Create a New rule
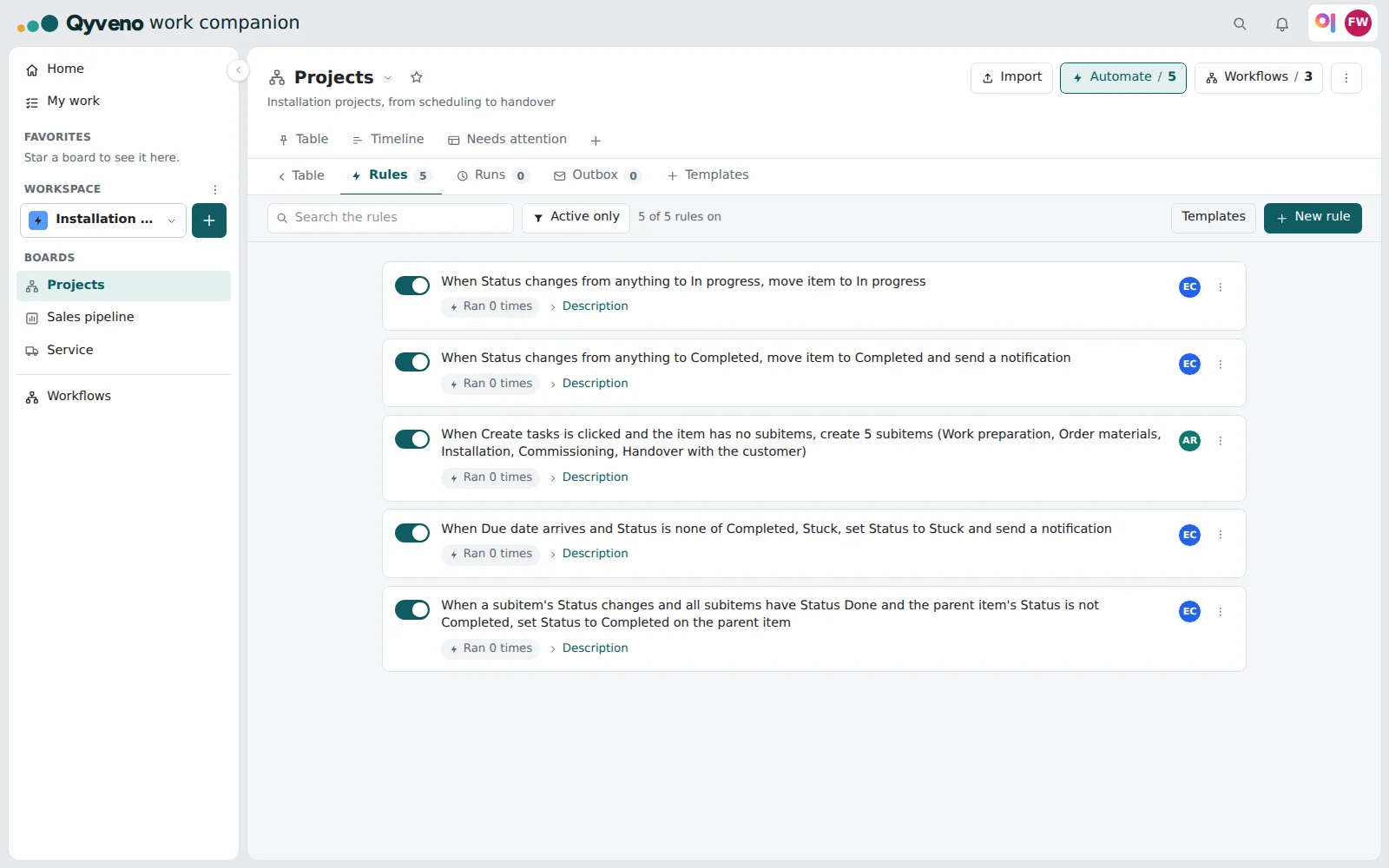 (1313, 218)
